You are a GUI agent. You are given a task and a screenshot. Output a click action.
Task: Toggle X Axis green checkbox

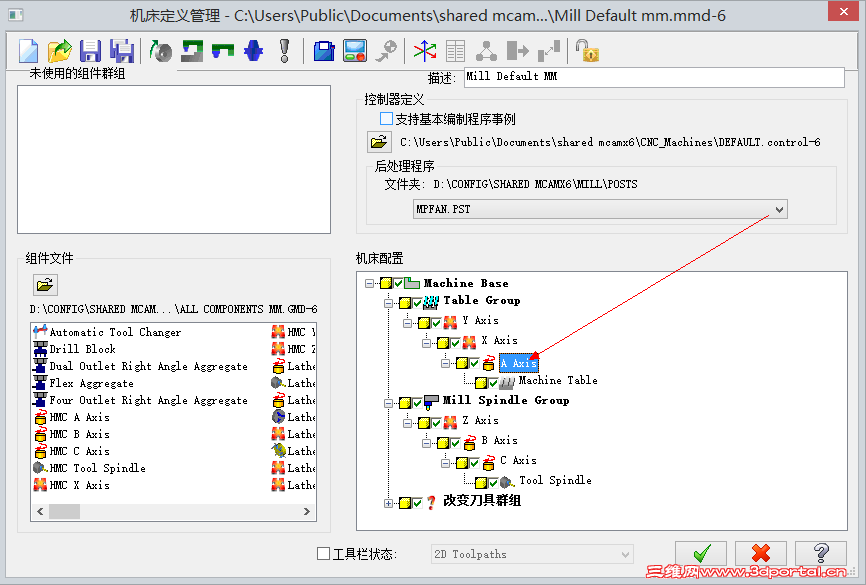click(x=455, y=343)
